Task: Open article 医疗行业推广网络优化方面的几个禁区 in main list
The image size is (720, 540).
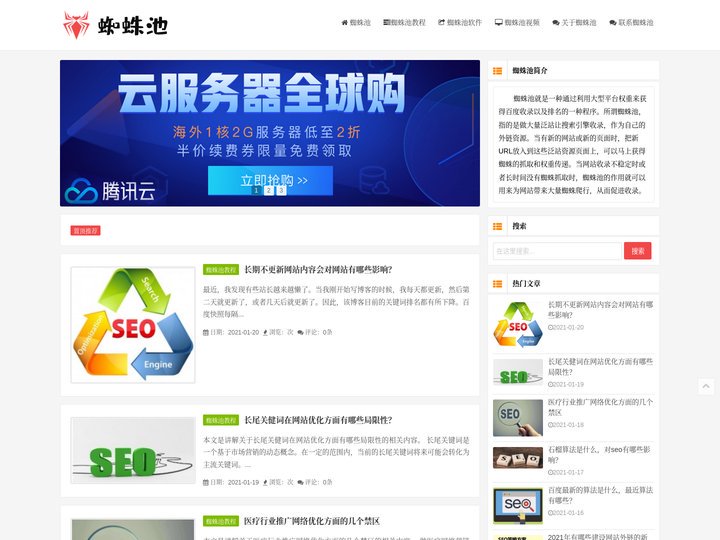Action: 312,521
